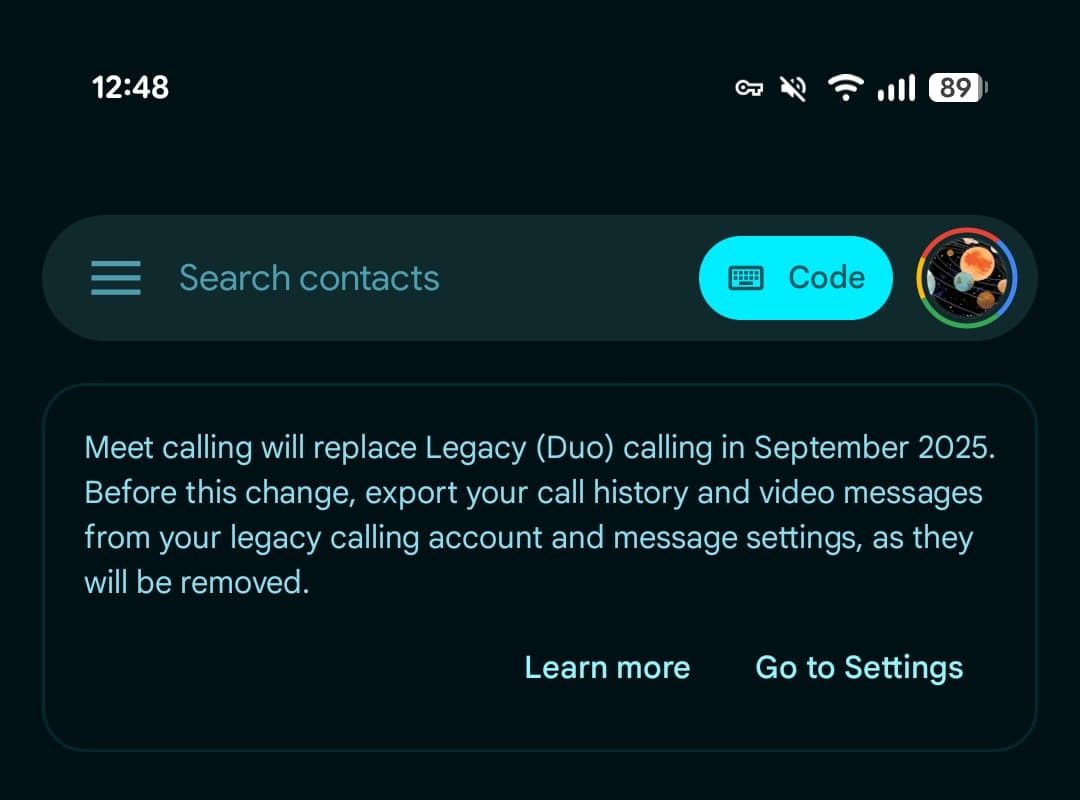Image resolution: width=1080 pixels, height=800 pixels.
Task: Choose Go to Settings
Action: [x=859, y=668]
